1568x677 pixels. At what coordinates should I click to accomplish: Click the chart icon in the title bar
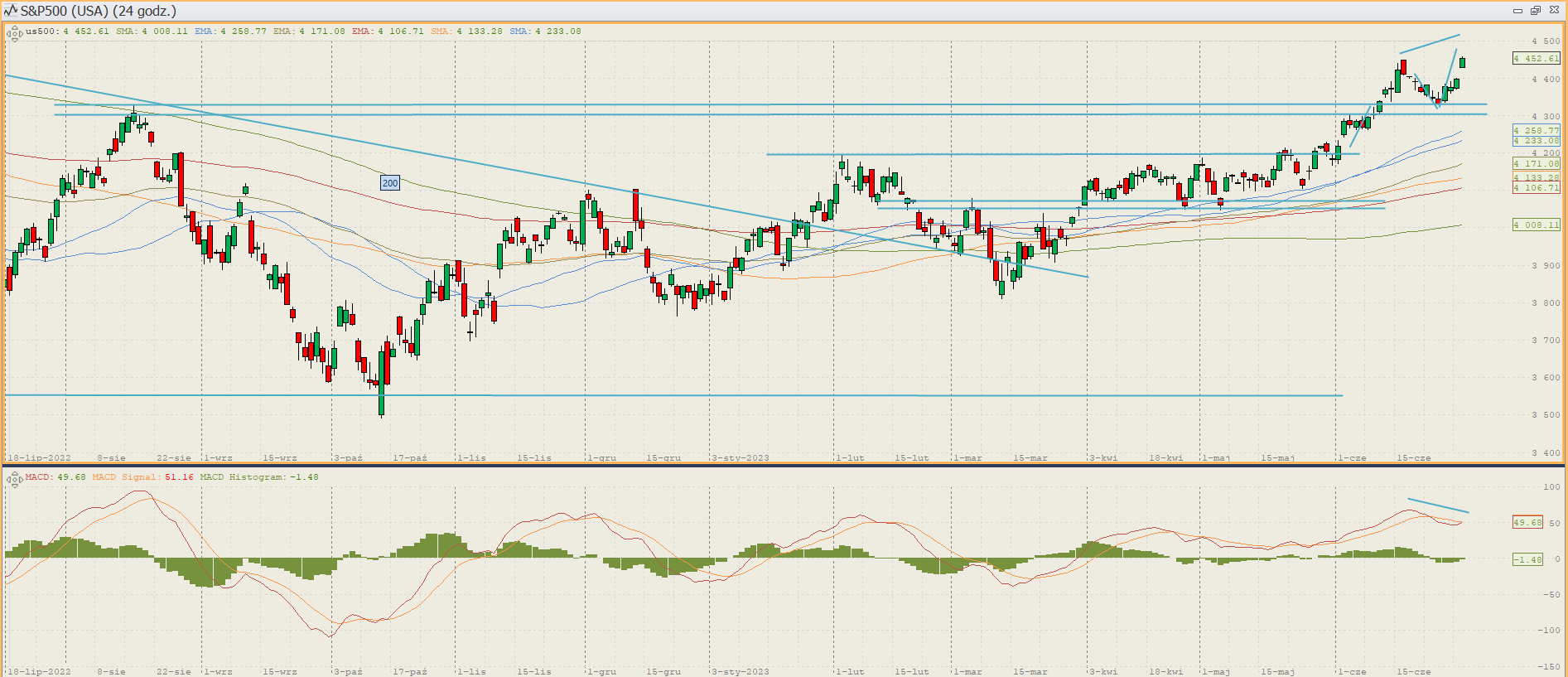click(11, 11)
